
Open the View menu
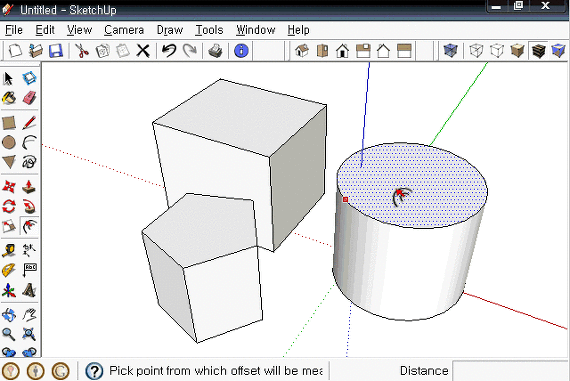click(79, 30)
